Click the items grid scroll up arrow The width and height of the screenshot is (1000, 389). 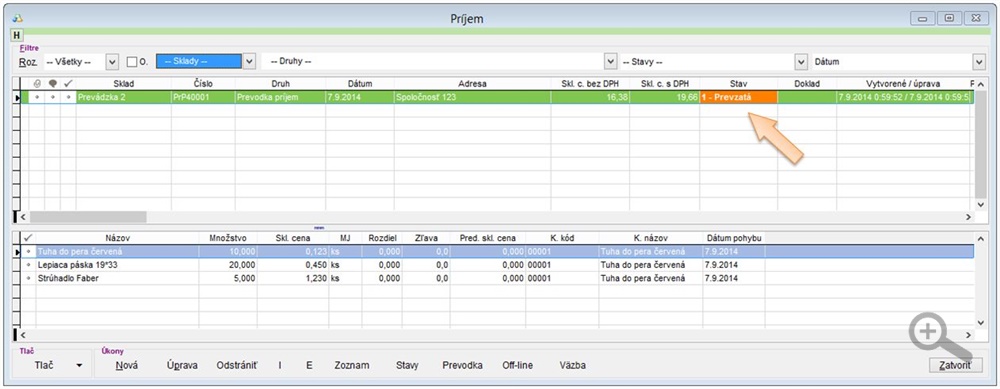[x=982, y=238]
